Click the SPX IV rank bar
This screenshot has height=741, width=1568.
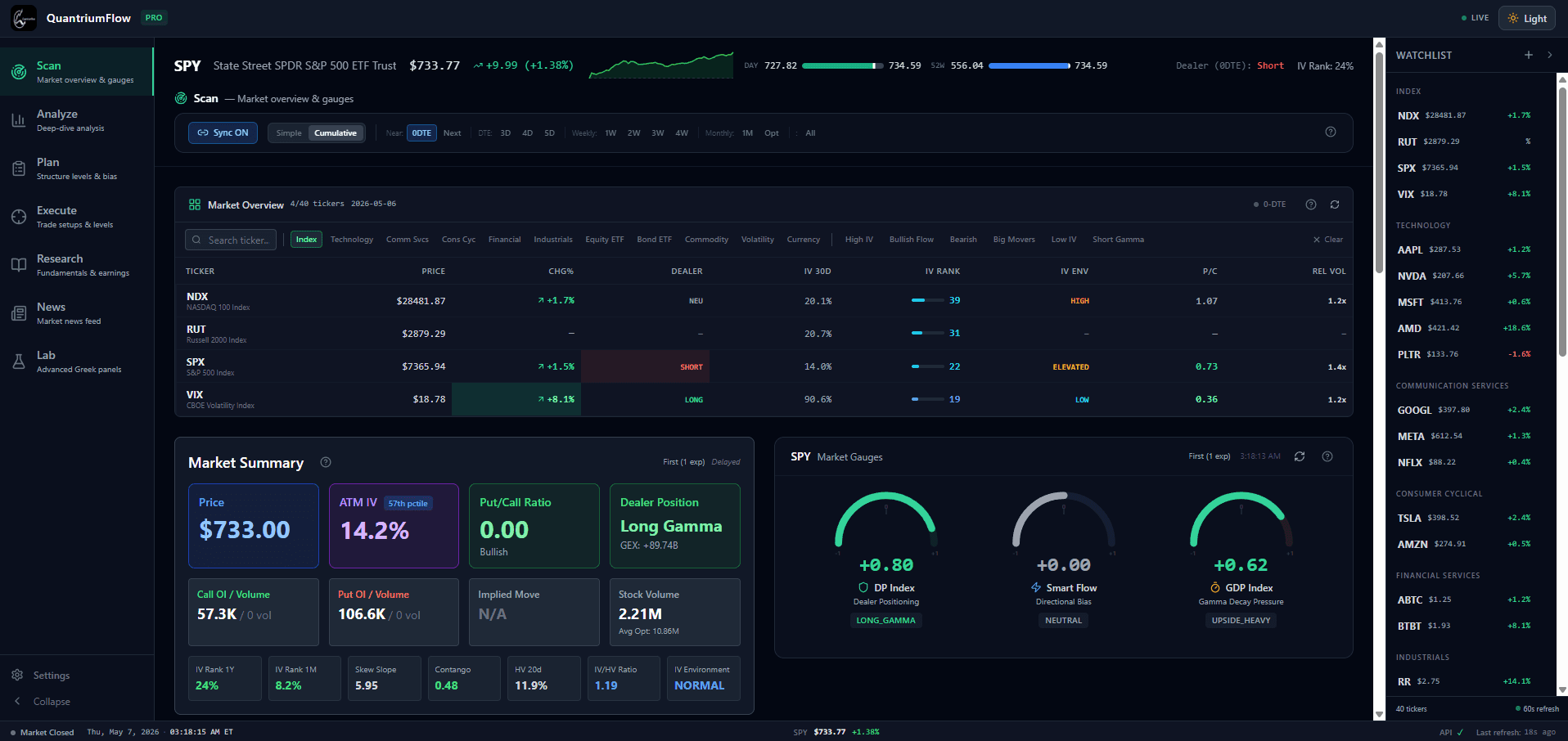click(926, 366)
